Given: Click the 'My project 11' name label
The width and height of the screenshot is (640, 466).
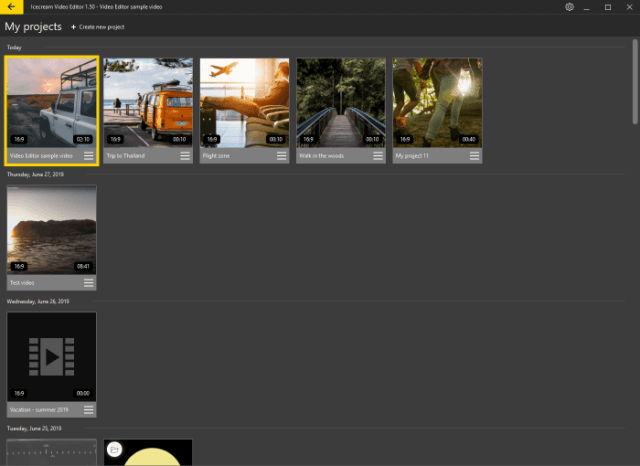Looking at the screenshot, I should [412, 156].
